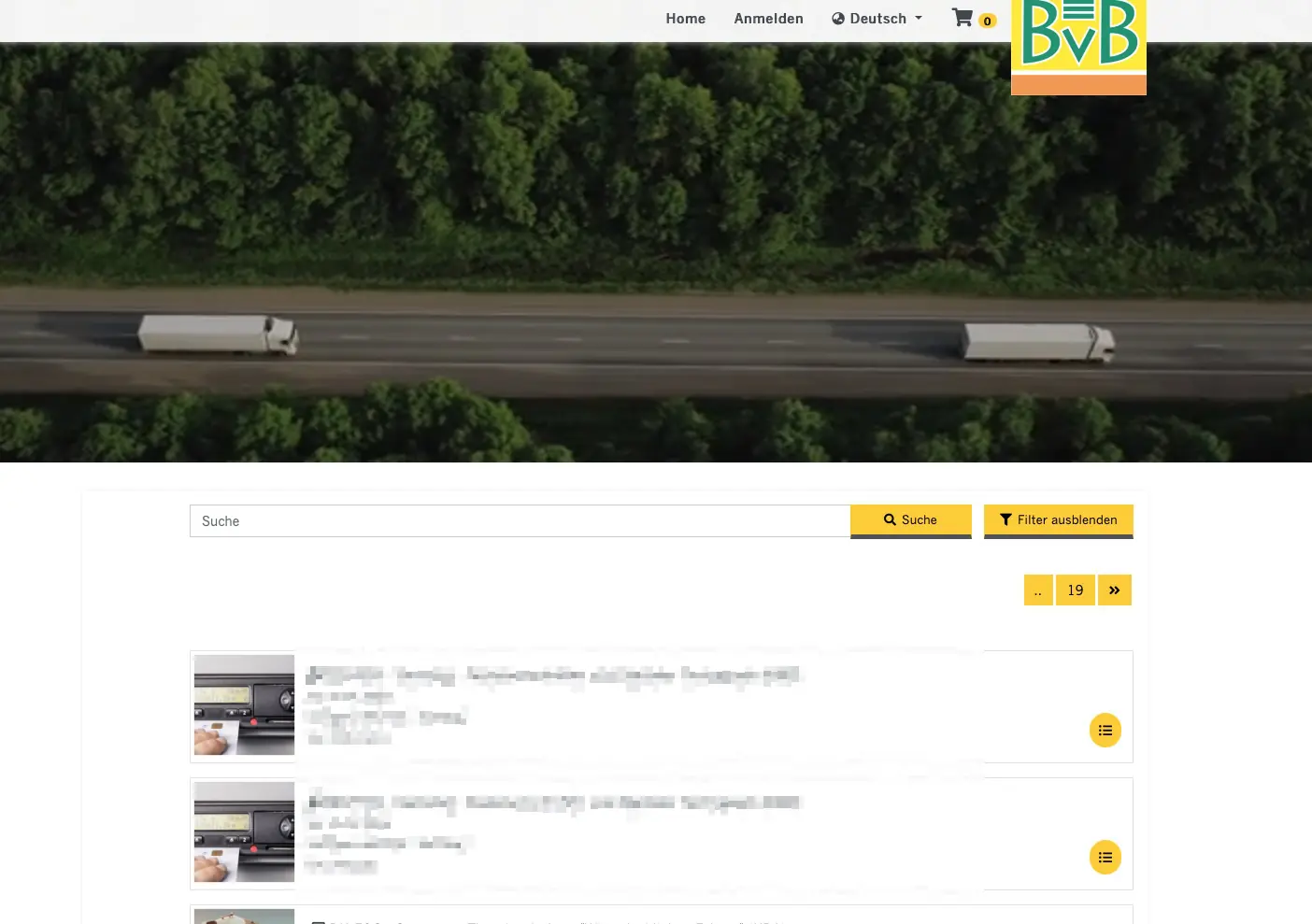1312x924 pixels.
Task: Open details list icon of second course
Action: 1105,858
